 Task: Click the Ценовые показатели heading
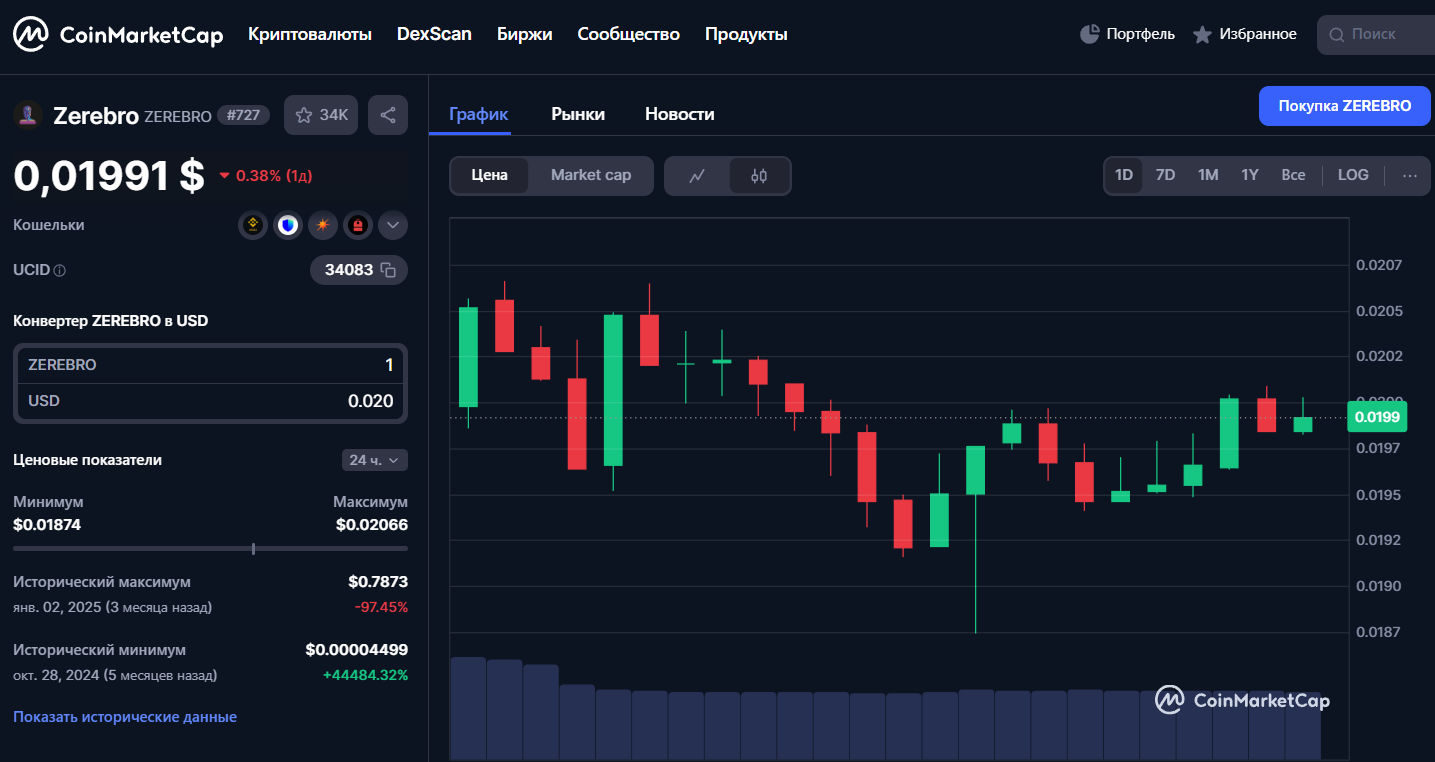tap(87, 460)
